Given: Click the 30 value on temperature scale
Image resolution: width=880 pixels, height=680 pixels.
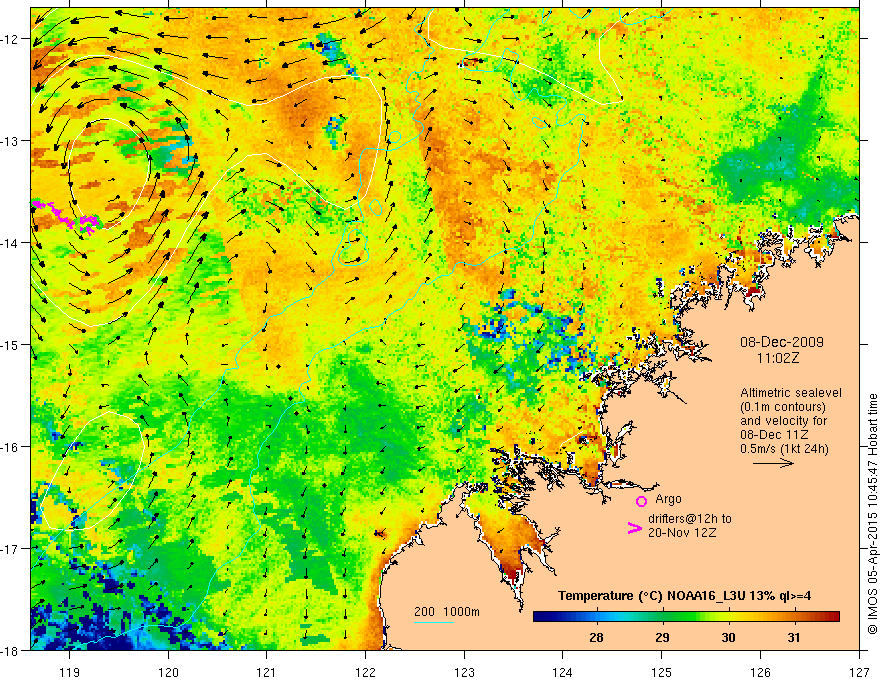Looking at the screenshot, I should coord(728,637).
